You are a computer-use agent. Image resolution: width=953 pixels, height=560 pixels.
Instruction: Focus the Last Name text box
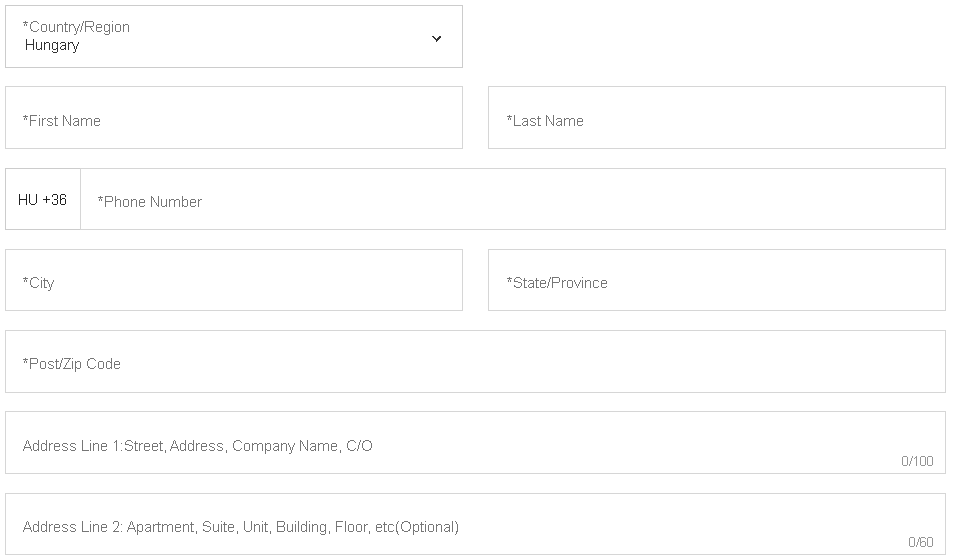[716, 118]
